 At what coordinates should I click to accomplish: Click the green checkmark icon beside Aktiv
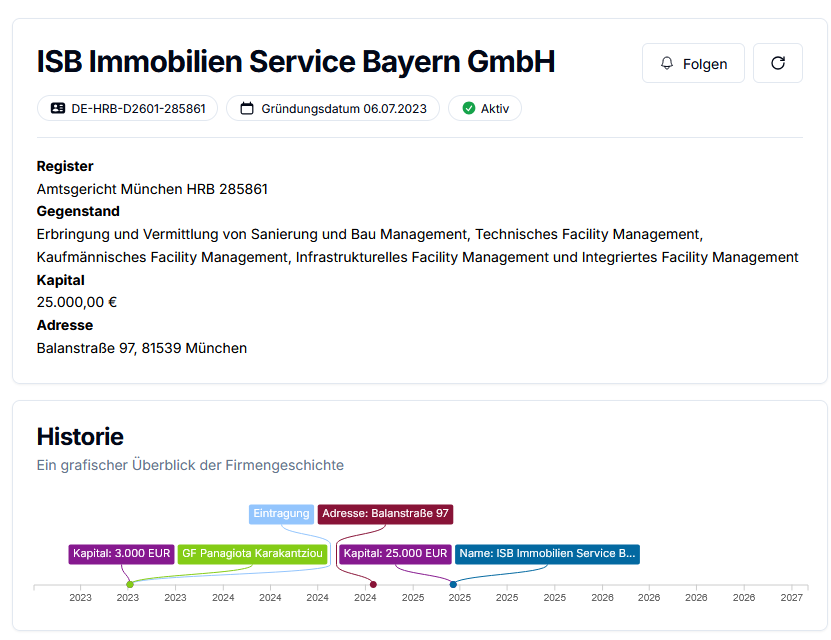coord(468,108)
